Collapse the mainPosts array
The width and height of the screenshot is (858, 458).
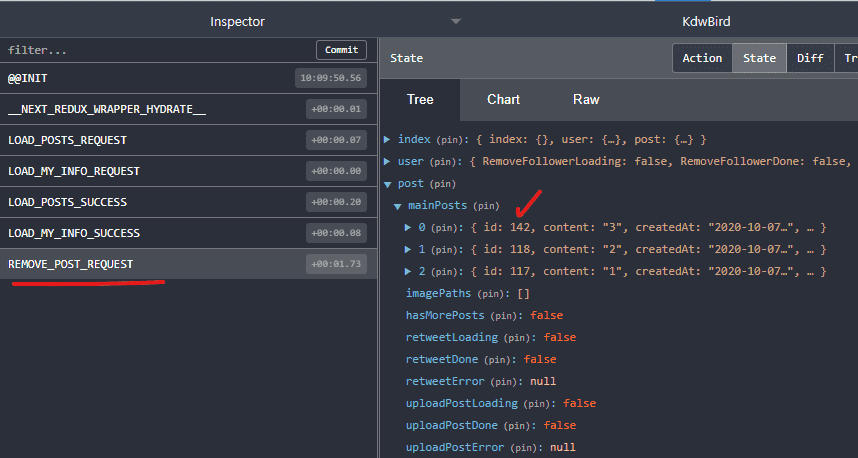(x=398, y=206)
